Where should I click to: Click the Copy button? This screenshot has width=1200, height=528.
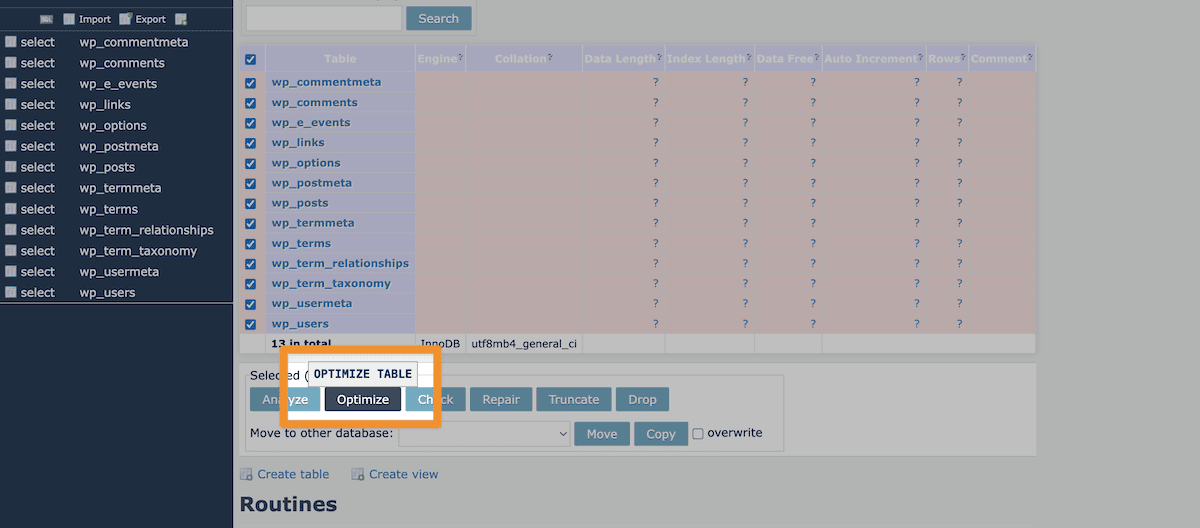(661, 433)
